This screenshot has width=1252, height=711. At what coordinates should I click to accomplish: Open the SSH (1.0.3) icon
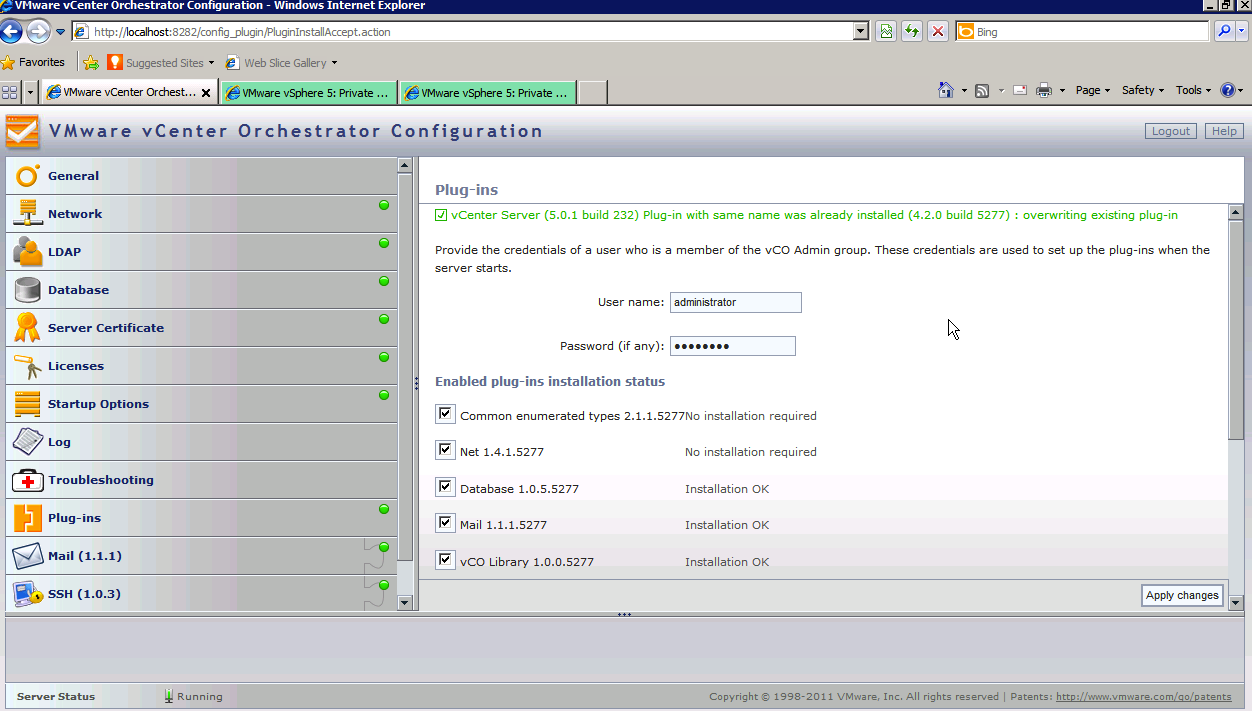(27, 594)
